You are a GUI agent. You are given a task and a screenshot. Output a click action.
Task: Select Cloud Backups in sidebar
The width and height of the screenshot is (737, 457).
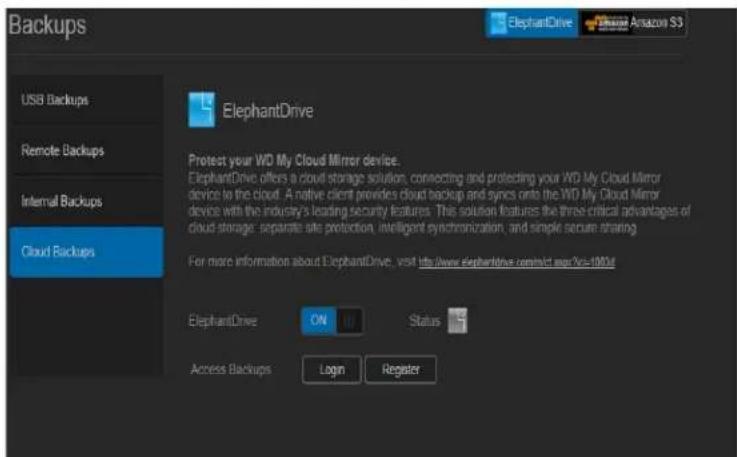point(86,252)
